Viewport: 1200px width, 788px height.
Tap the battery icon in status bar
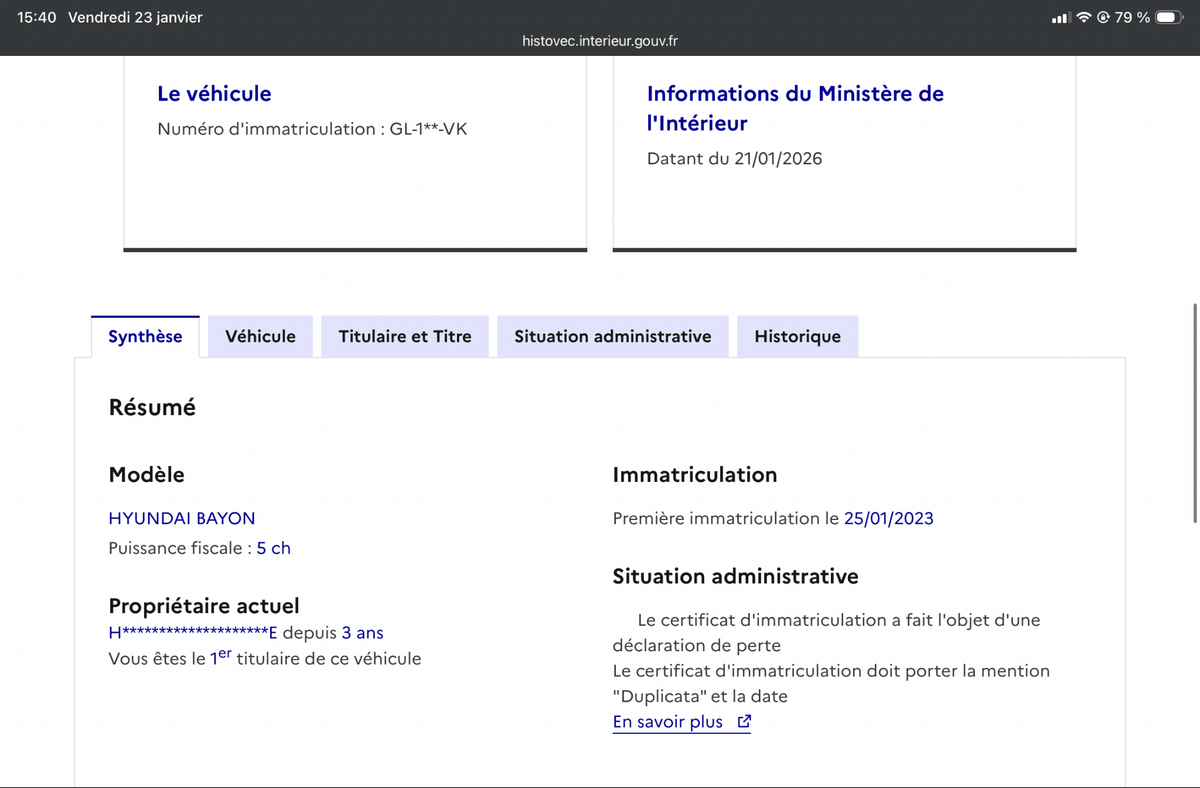point(1170,18)
